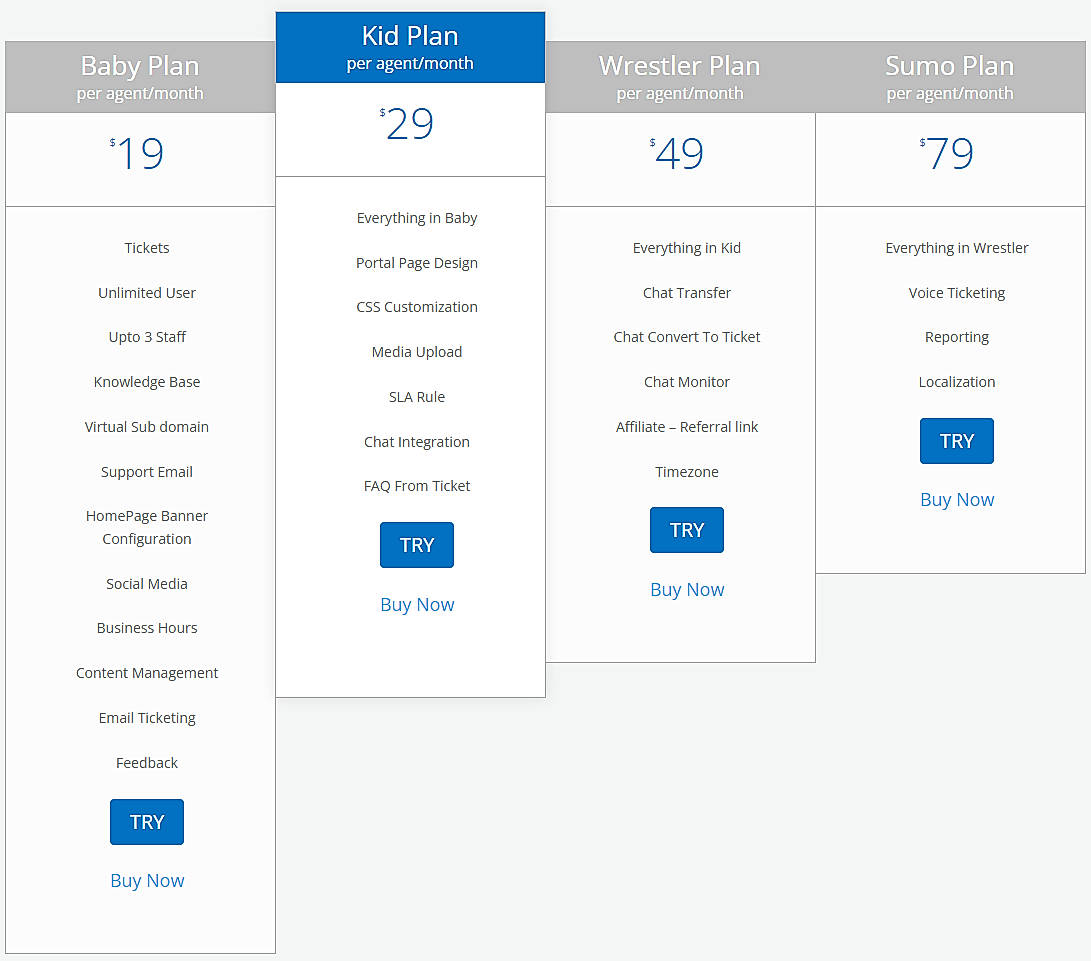
Task: Click 'Reporting' feature text
Action: click(957, 337)
